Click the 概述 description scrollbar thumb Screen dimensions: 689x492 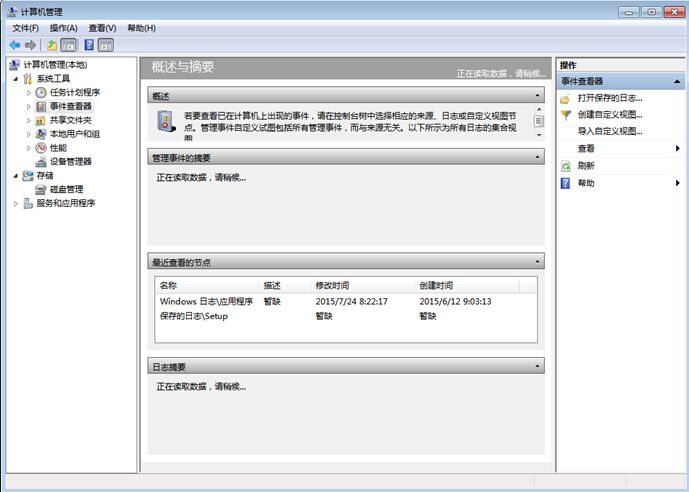[539, 121]
